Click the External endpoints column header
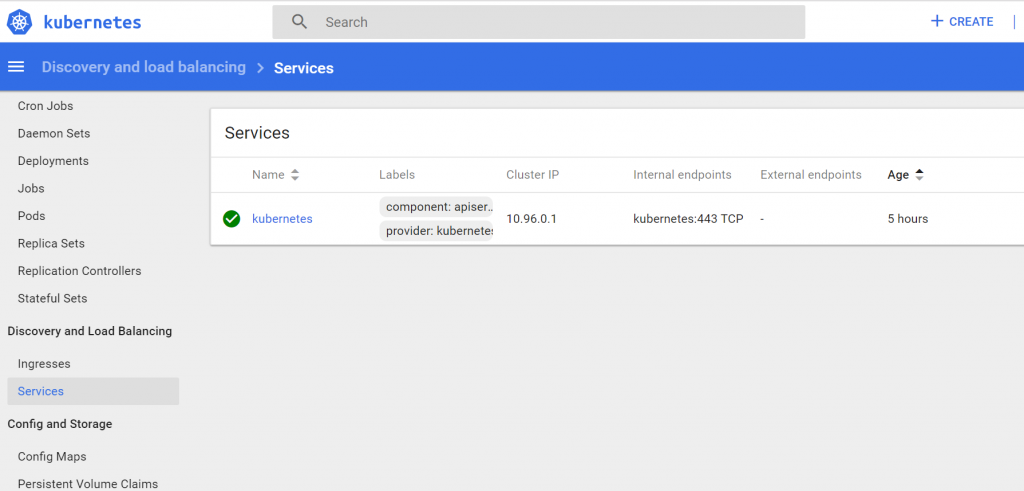 point(810,175)
